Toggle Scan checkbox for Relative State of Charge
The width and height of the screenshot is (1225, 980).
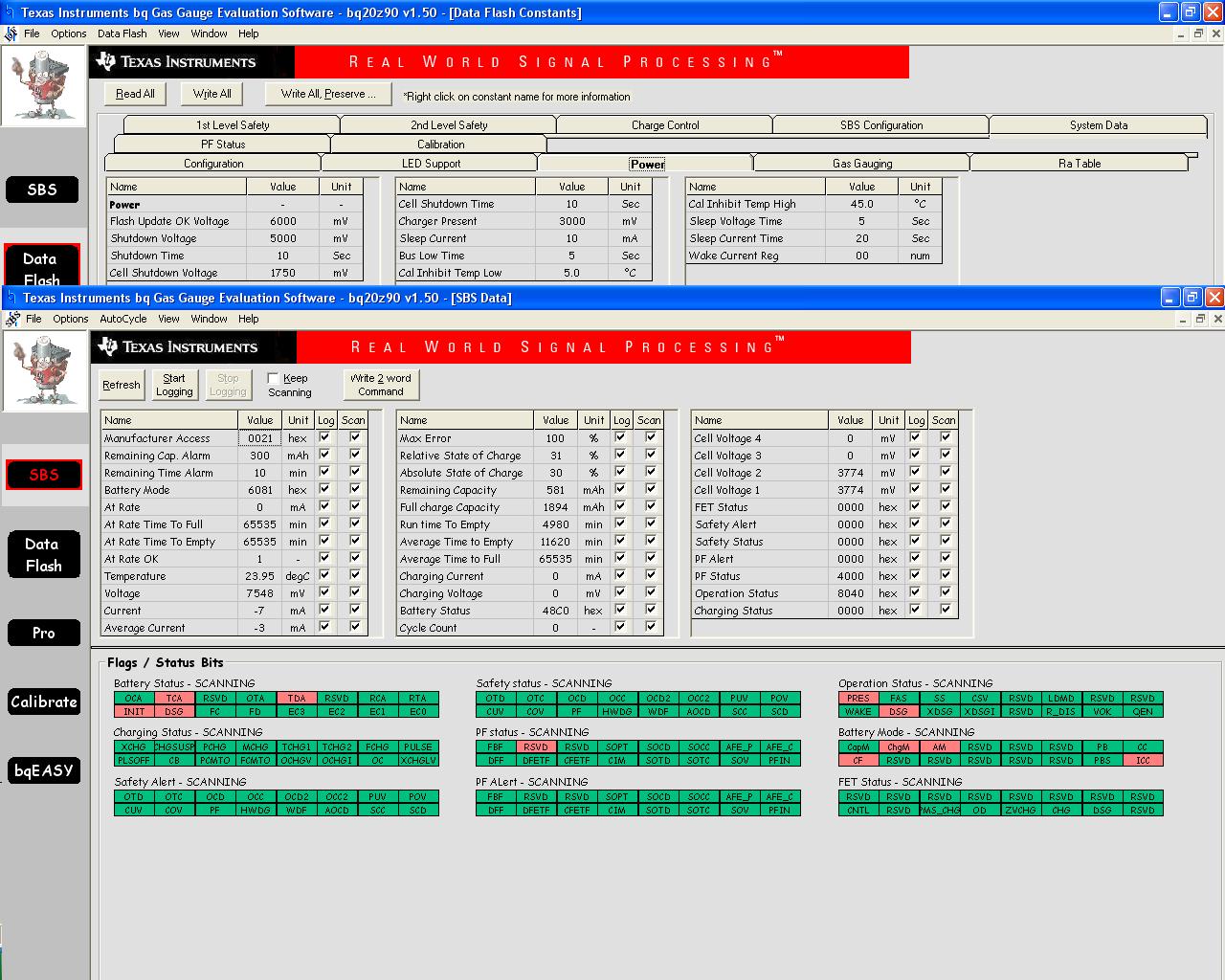[651, 455]
